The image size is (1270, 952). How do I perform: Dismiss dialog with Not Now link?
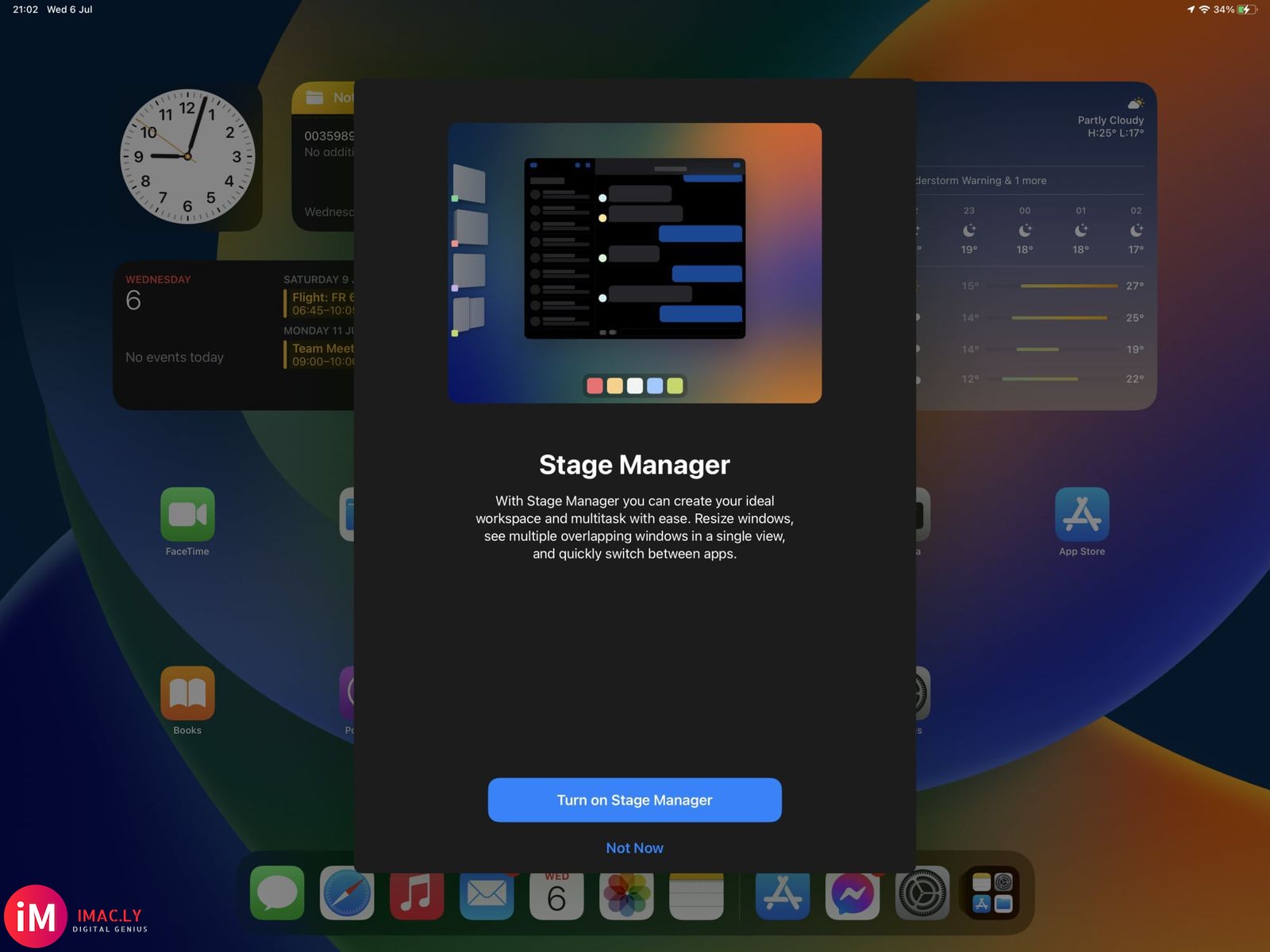[x=634, y=848]
